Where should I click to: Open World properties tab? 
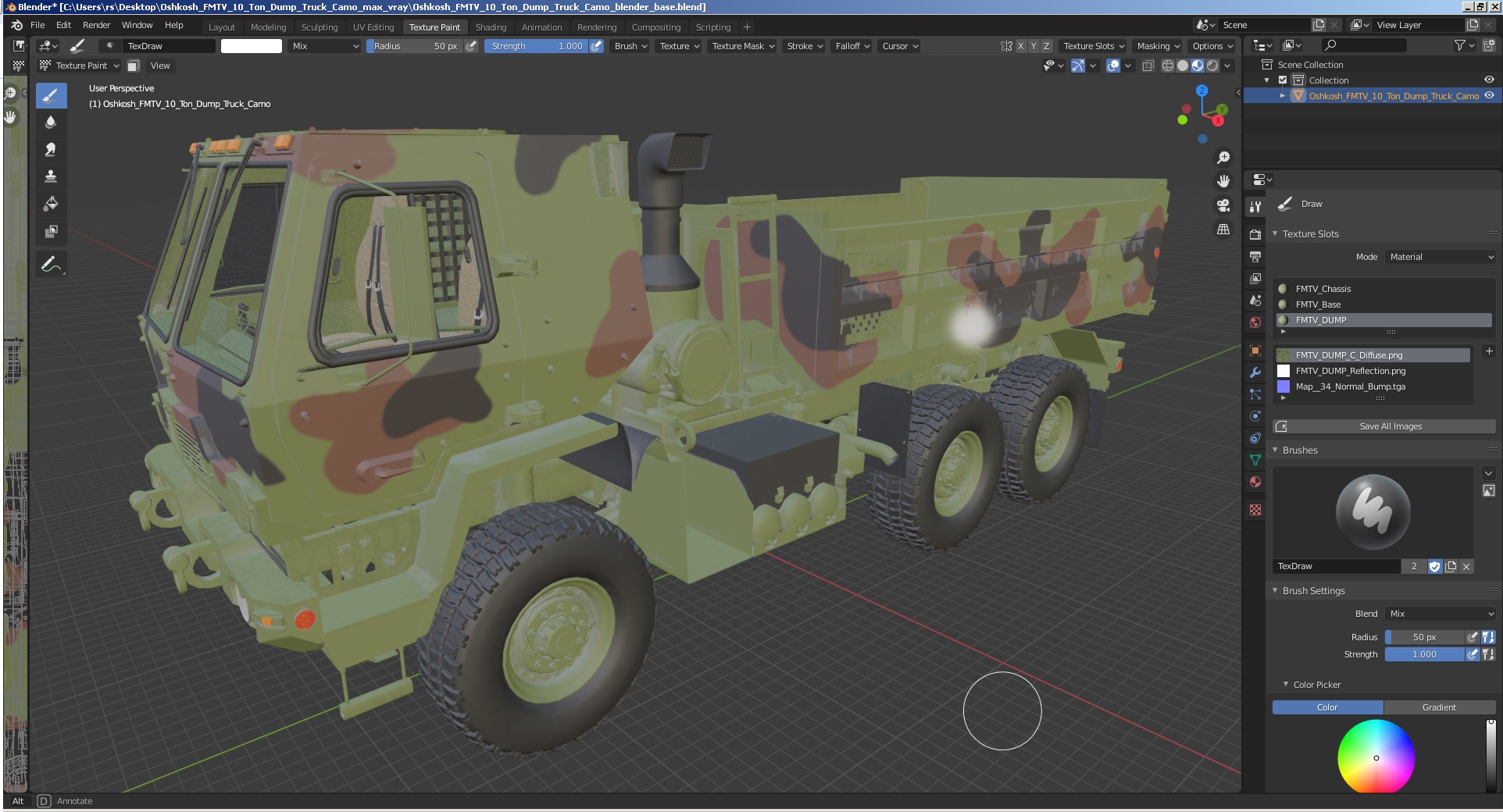pos(1255,322)
